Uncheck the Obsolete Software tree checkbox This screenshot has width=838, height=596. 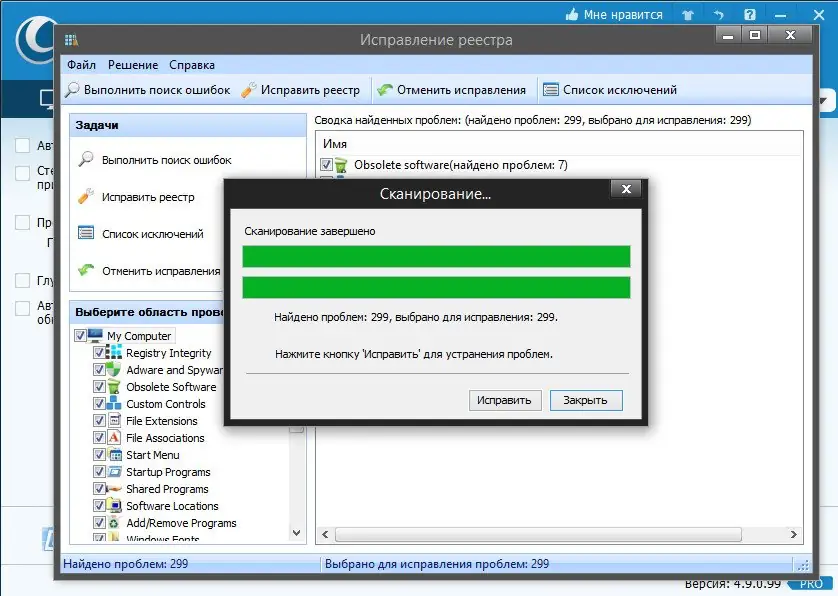click(x=99, y=386)
